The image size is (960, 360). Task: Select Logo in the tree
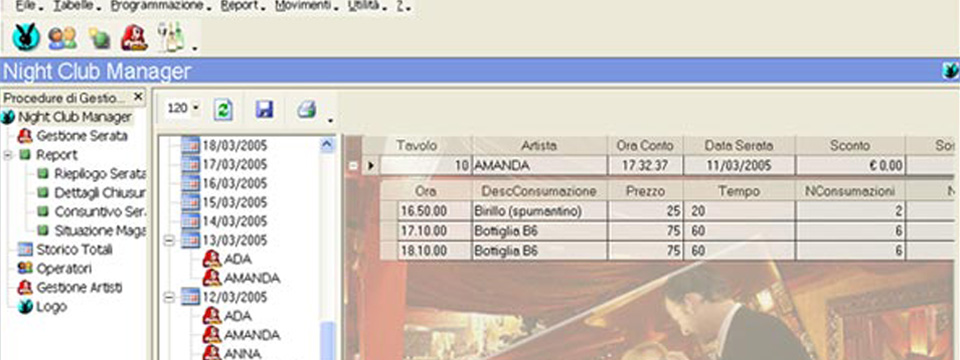click(x=51, y=307)
